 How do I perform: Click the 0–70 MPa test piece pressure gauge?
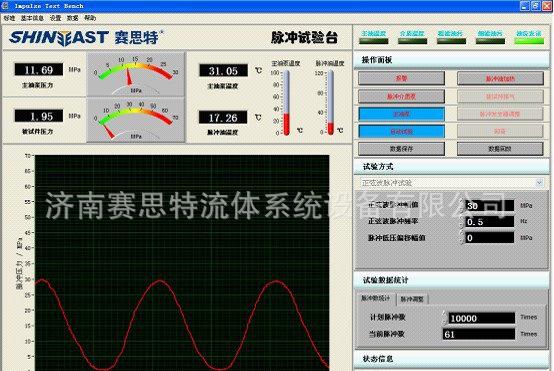pos(136,121)
